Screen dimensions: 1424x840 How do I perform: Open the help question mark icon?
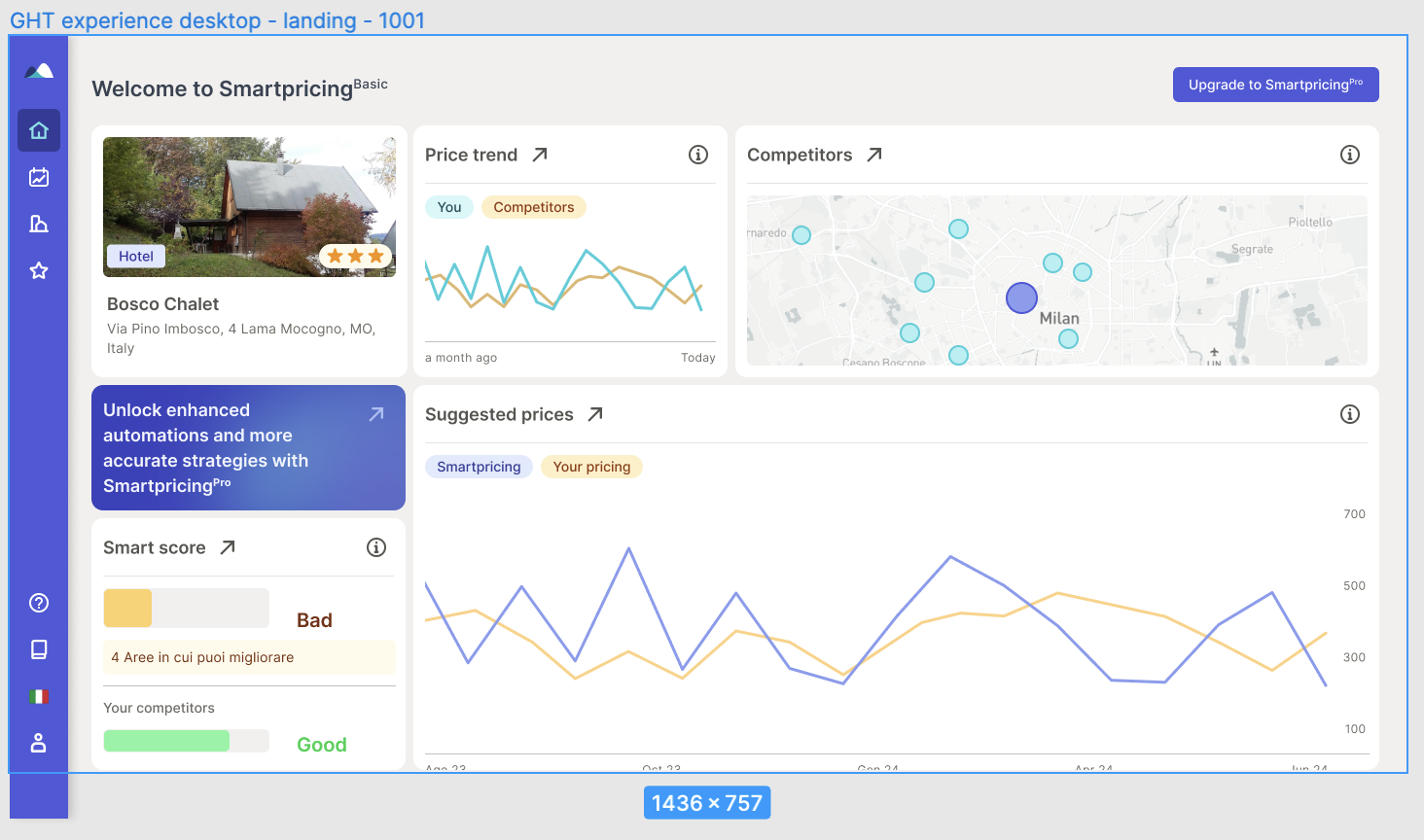pos(39,603)
